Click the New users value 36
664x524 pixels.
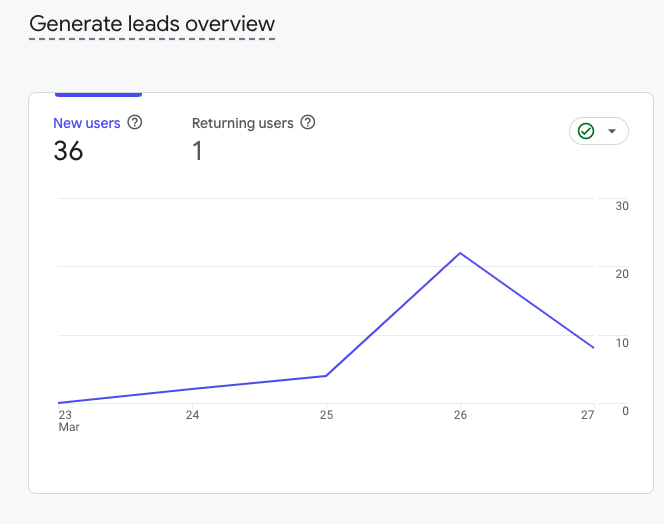pos(68,151)
